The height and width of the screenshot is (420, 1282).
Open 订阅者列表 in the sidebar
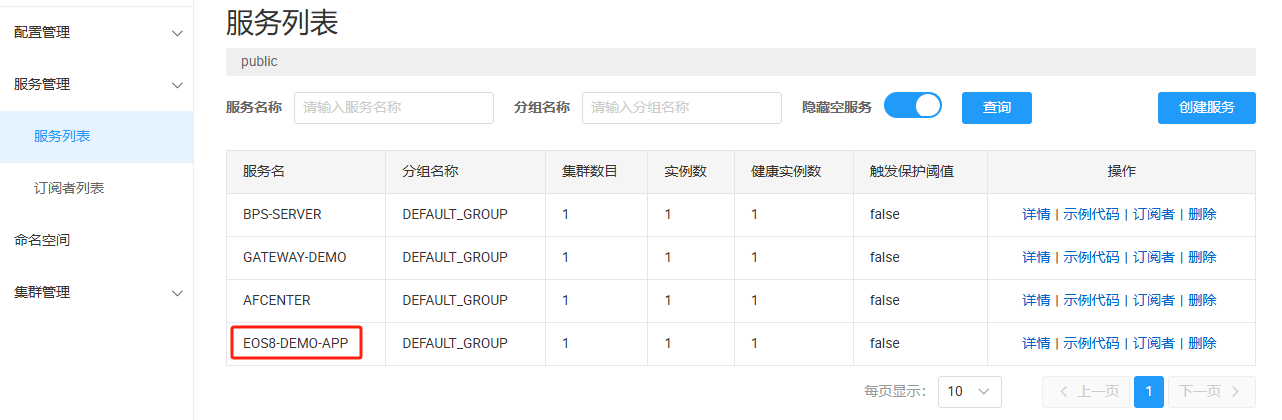point(69,189)
